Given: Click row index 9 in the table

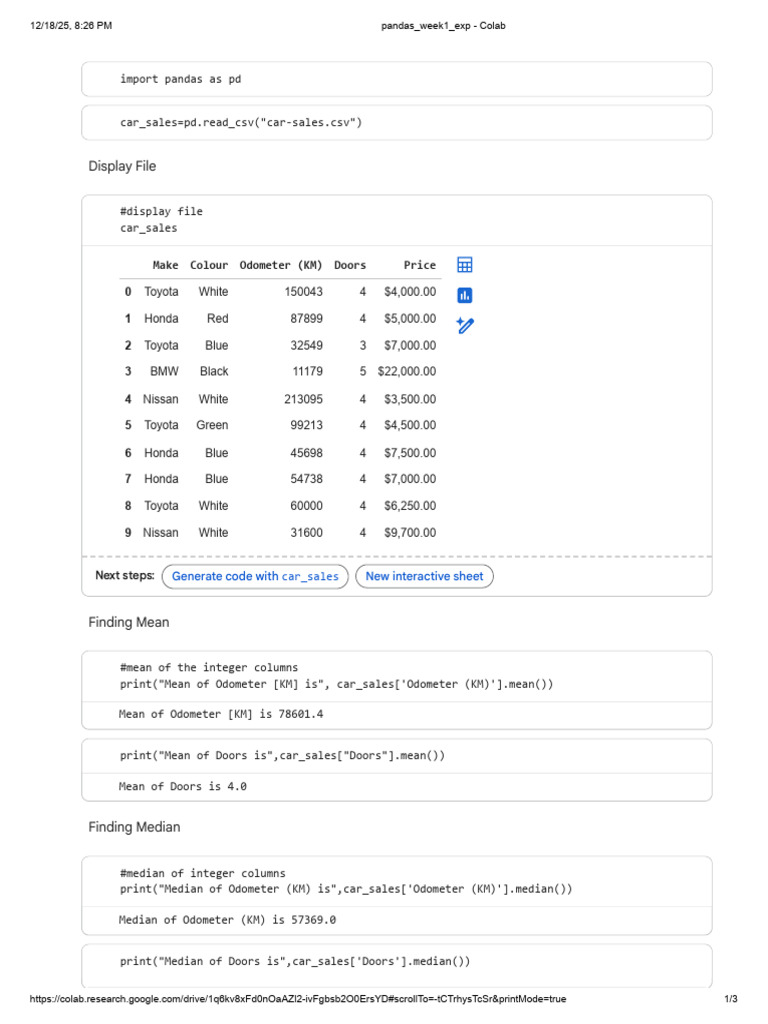Looking at the screenshot, I should (x=128, y=533).
